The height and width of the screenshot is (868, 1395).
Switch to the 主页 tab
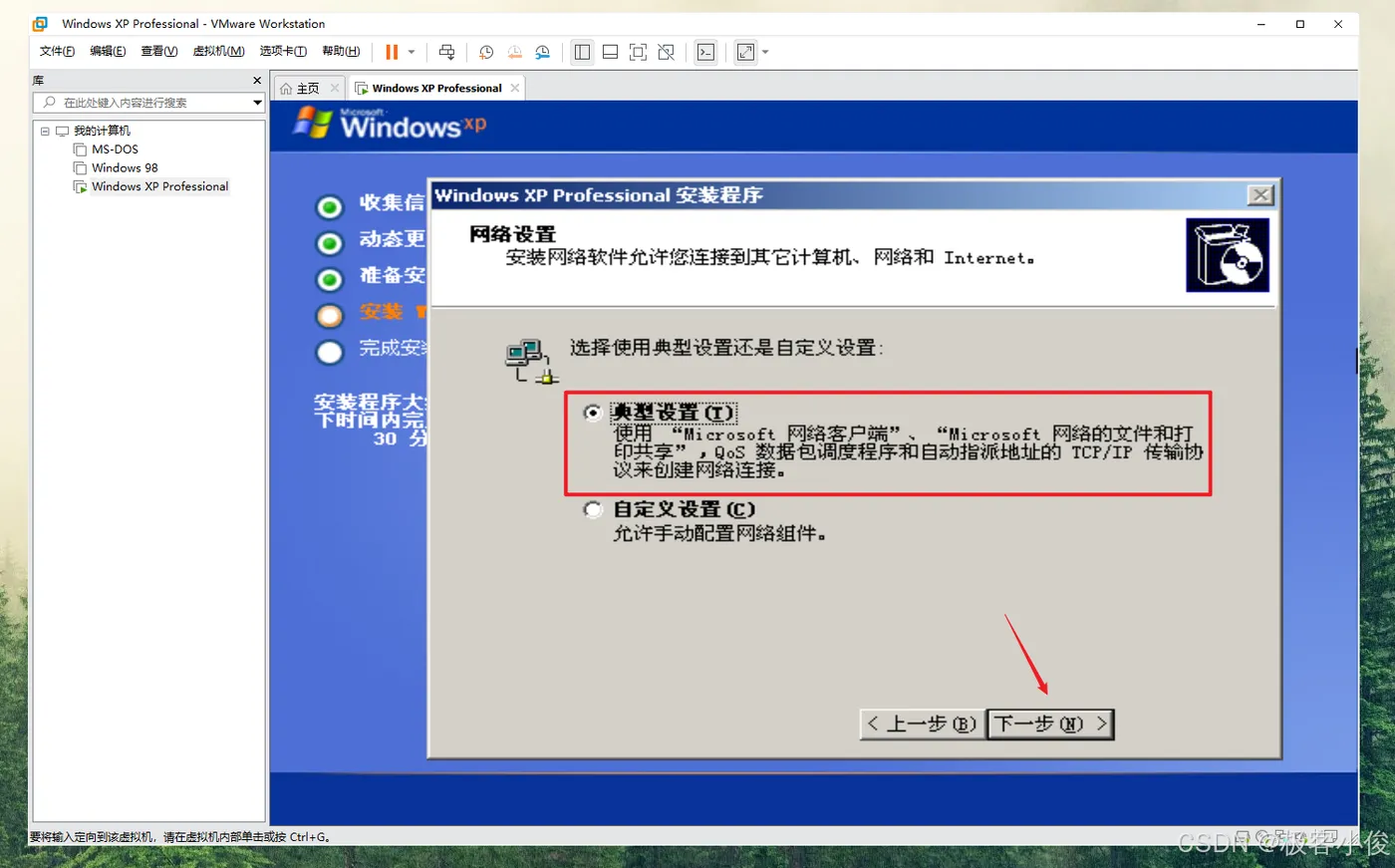[x=307, y=88]
